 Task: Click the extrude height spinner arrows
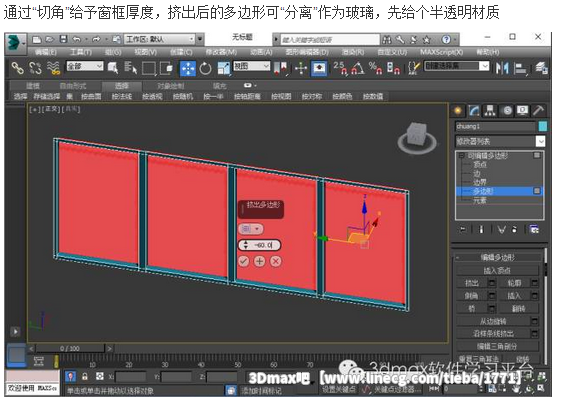point(245,245)
